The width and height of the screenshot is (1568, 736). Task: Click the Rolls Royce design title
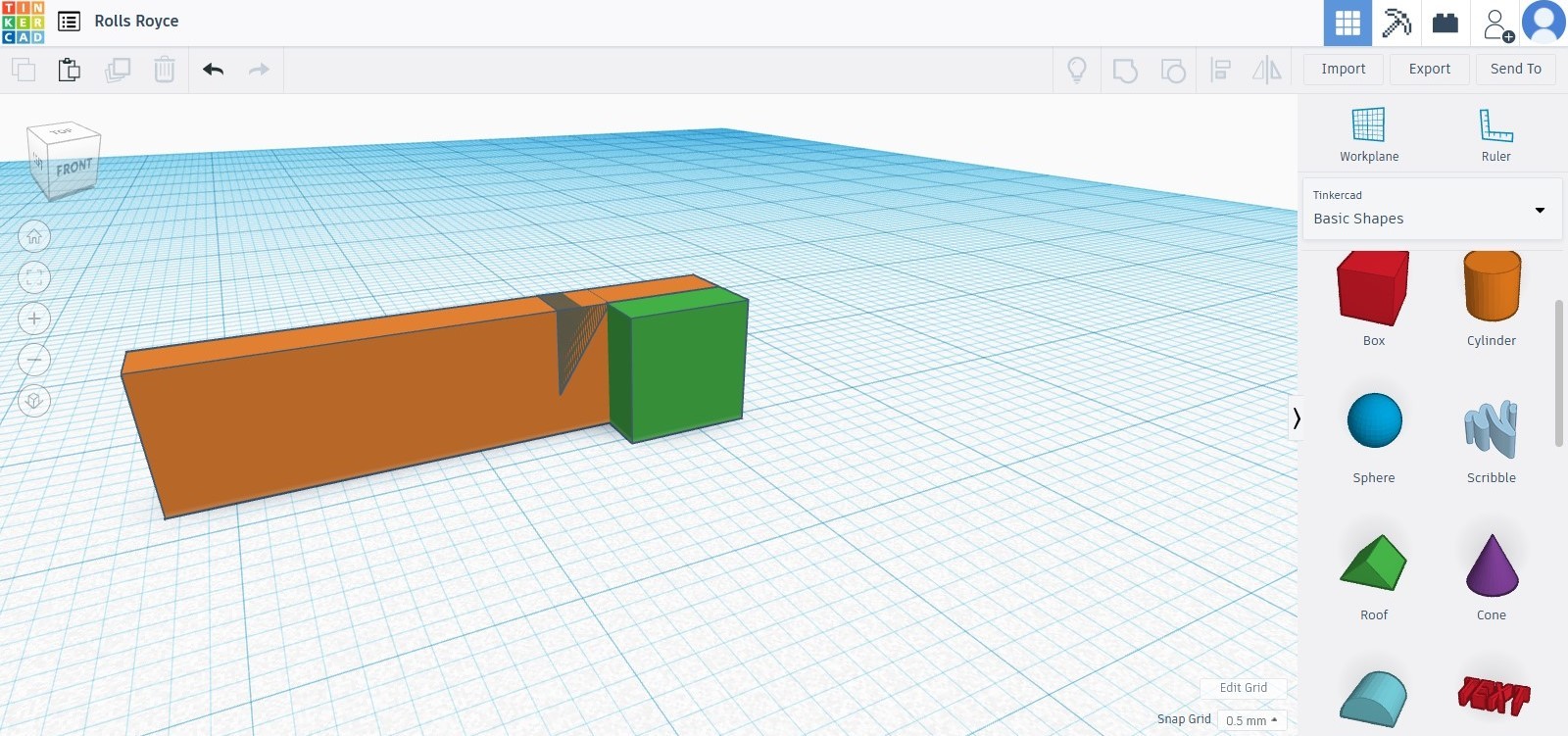click(136, 22)
